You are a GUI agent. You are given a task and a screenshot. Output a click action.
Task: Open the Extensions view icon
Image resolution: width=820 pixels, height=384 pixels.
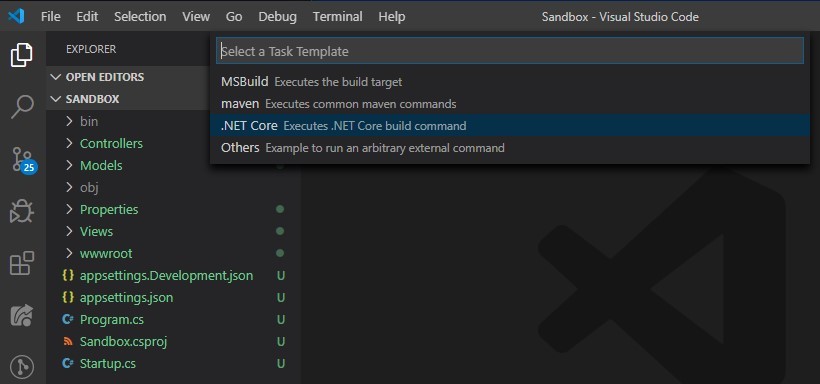click(x=22, y=263)
